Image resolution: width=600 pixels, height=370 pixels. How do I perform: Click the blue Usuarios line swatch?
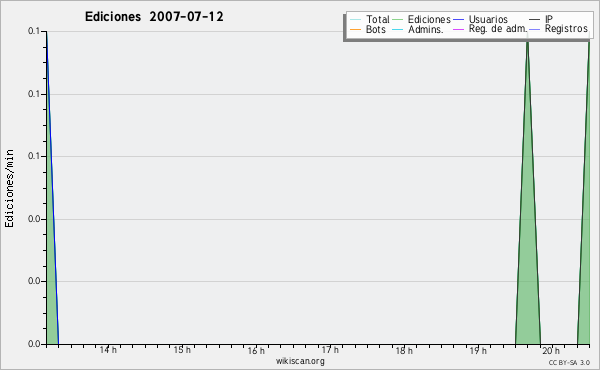pyautogui.click(x=458, y=20)
